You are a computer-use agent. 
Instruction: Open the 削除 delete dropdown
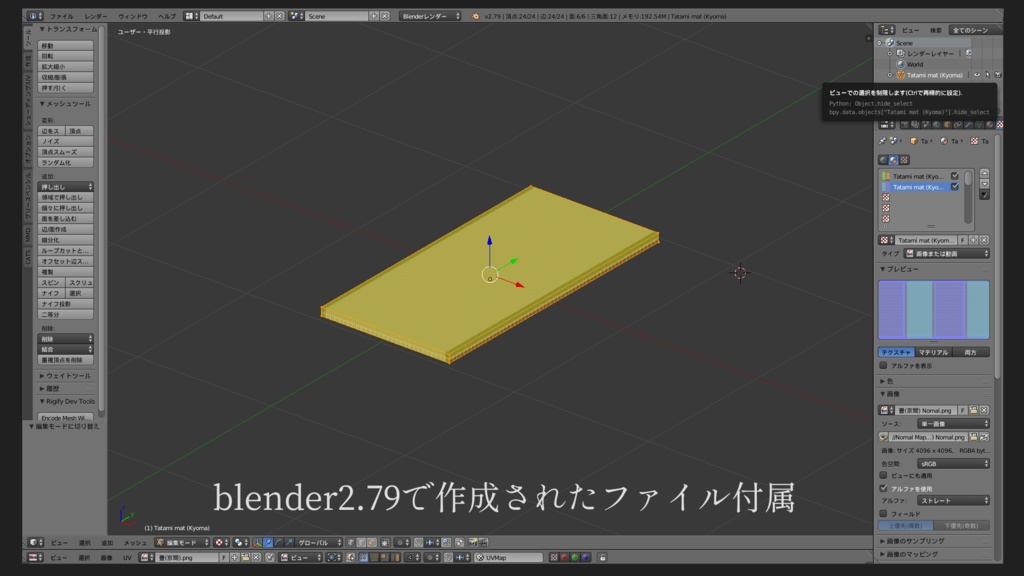point(65,339)
